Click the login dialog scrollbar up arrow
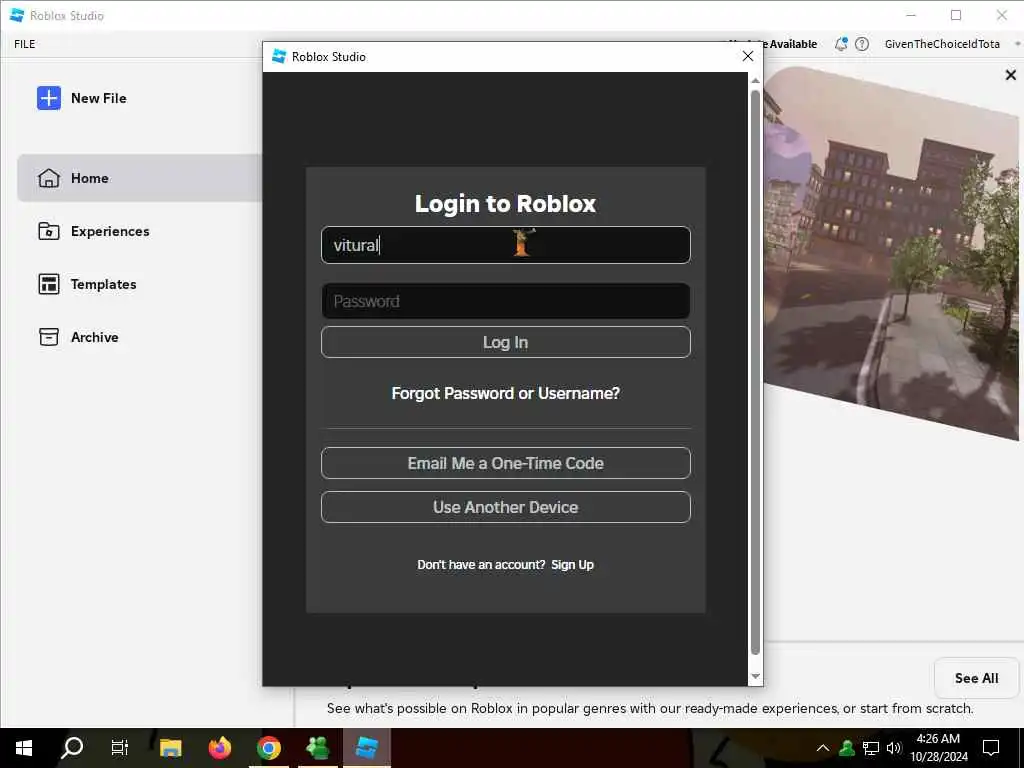The height and width of the screenshot is (768, 1024). point(756,80)
